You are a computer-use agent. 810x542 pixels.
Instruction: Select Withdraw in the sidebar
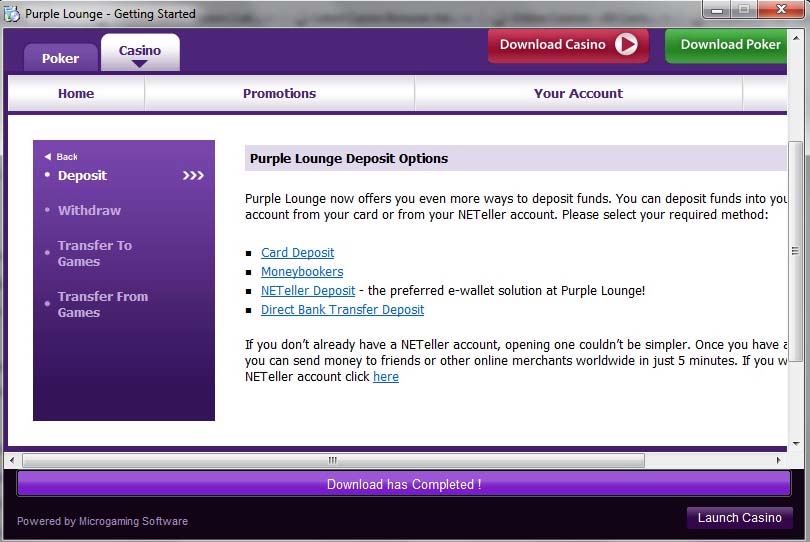(89, 211)
